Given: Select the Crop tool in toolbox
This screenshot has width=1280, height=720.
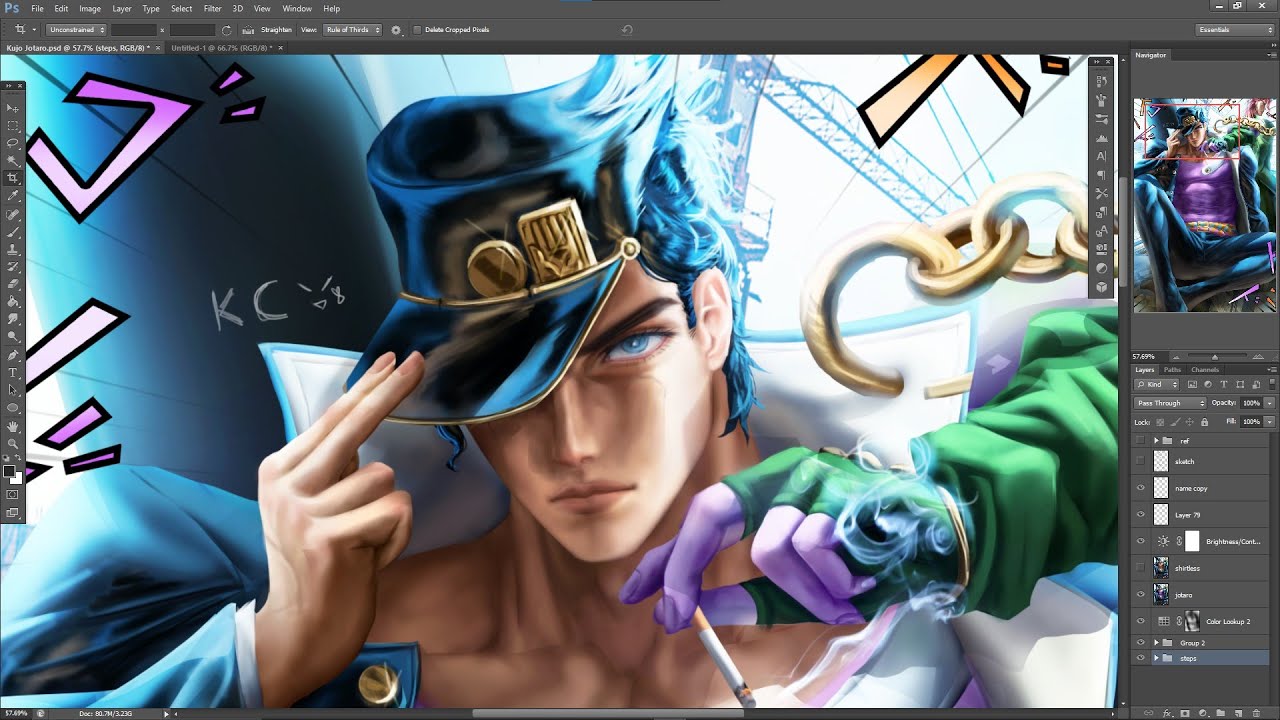Looking at the screenshot, I should [x=13, y=178].
